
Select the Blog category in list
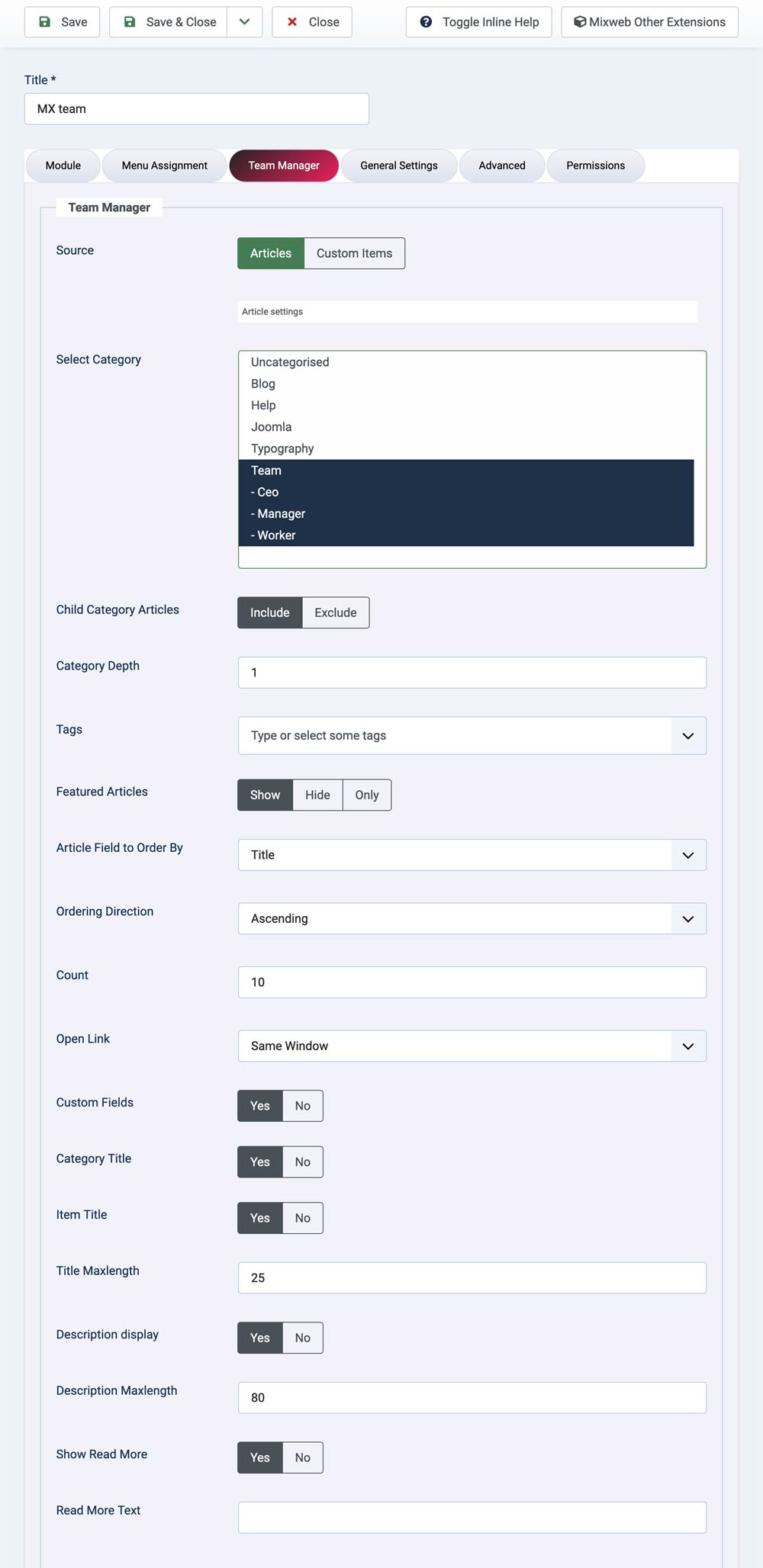(x=263, y=384)
